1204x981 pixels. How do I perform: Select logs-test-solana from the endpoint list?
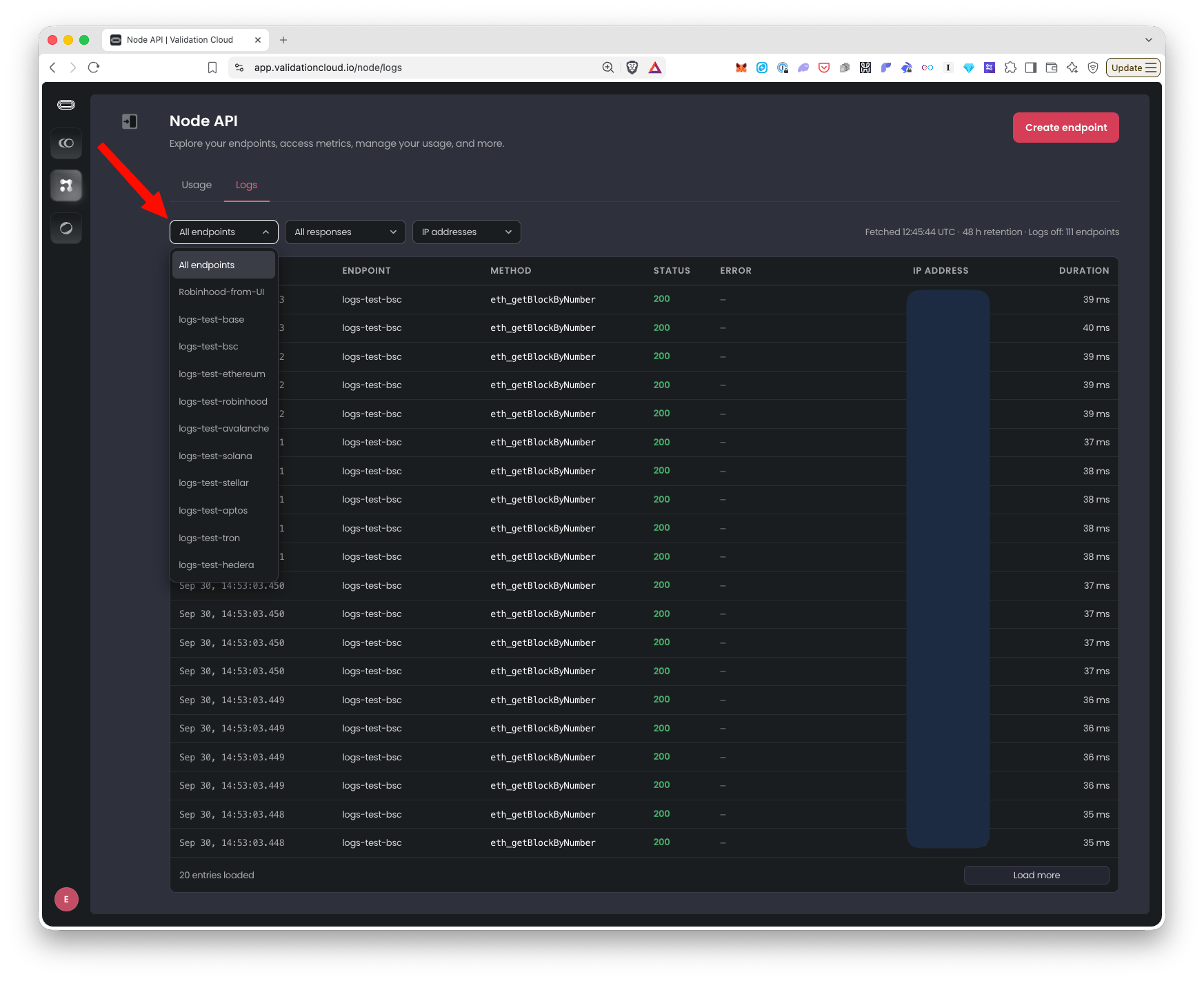[x=223, y=456]
